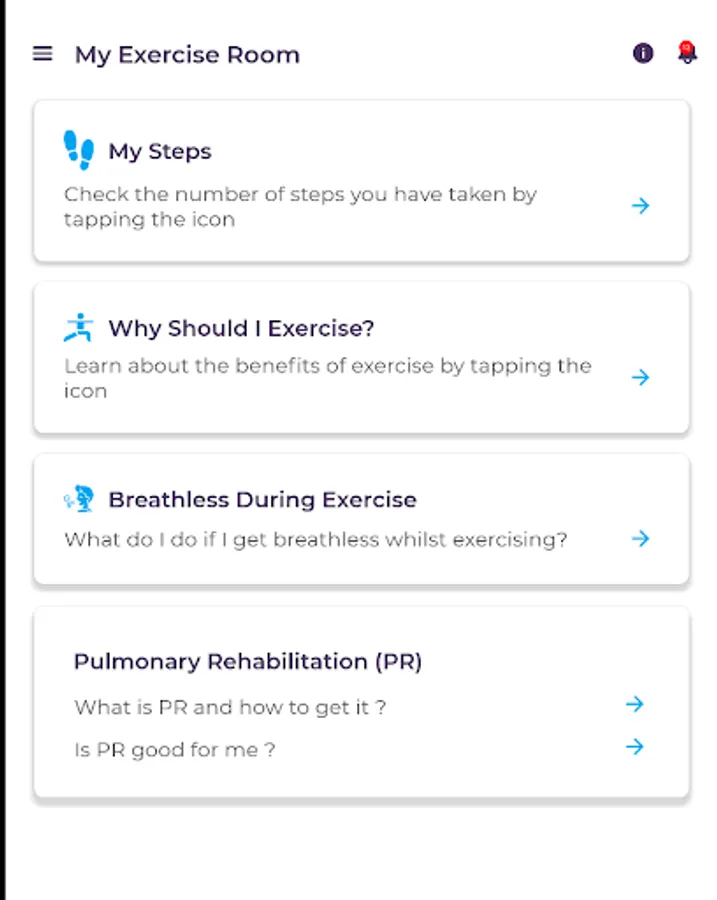Open Is PR good for me question
The image size is (717, 900).
tap(175, 749)
